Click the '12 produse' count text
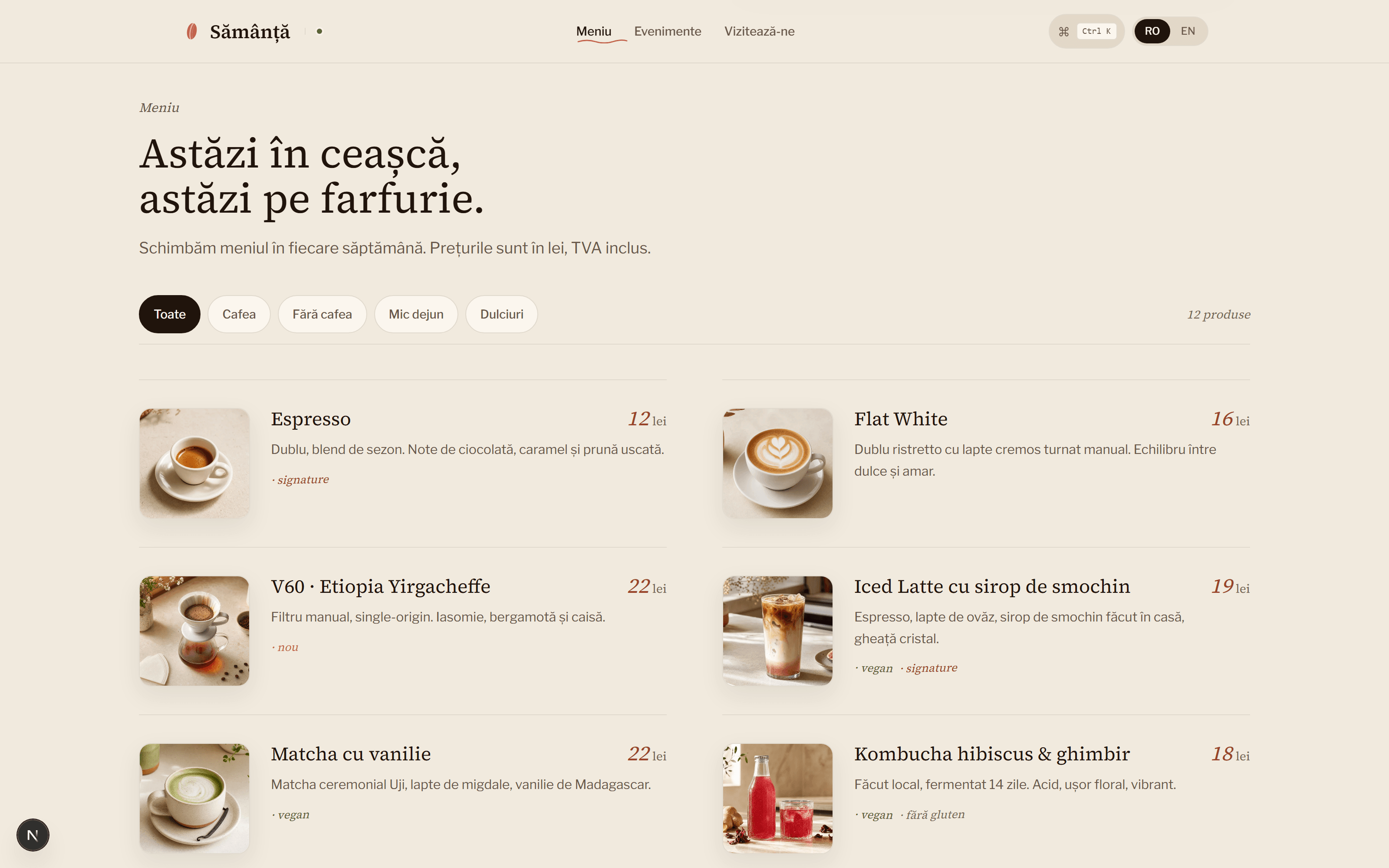Image resolution: width=1389 pixels, height=868 pixels. (x=1218, y=315)
